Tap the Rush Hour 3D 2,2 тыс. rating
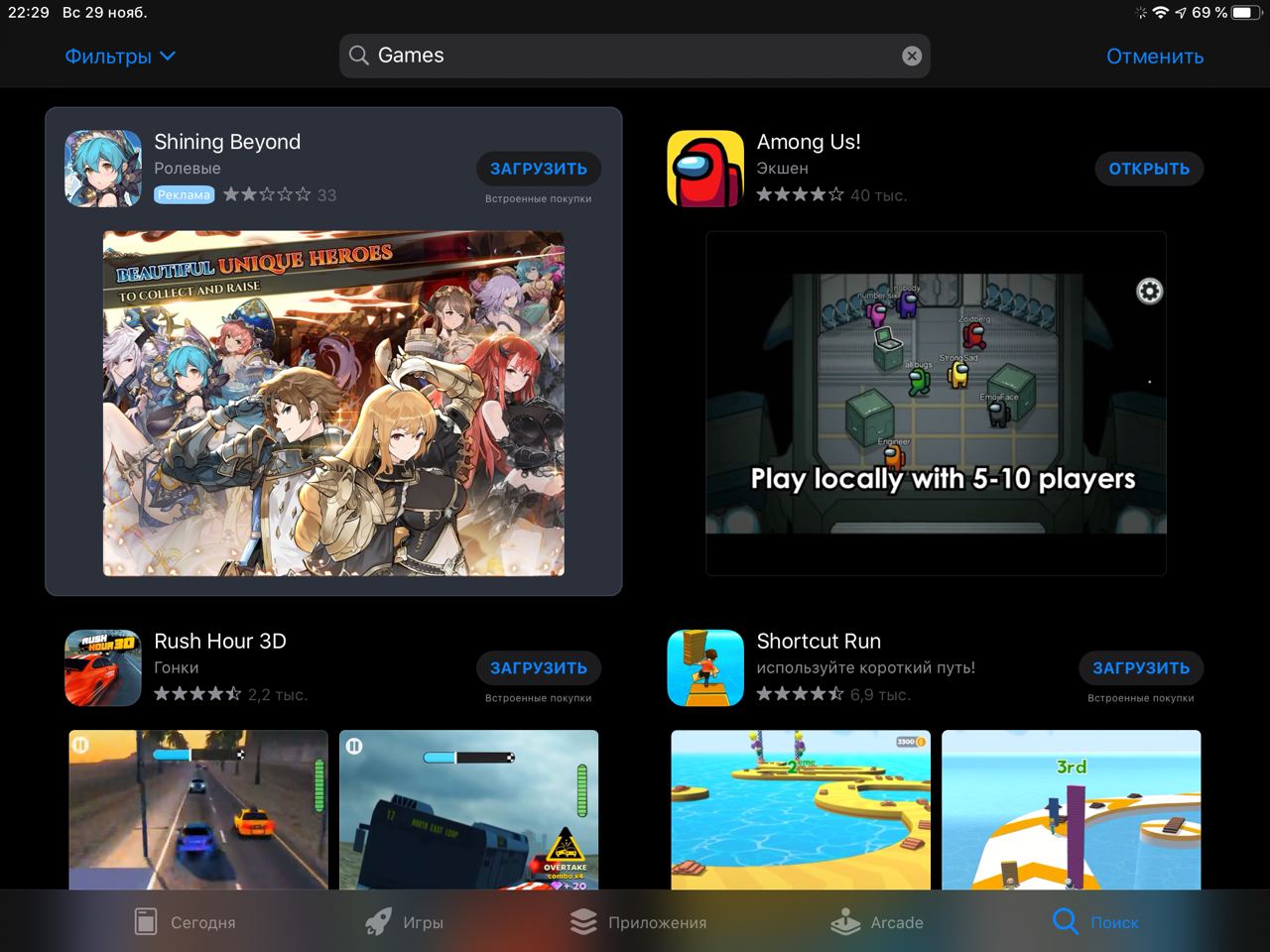The image size is (1270, 952). point(230,694)
